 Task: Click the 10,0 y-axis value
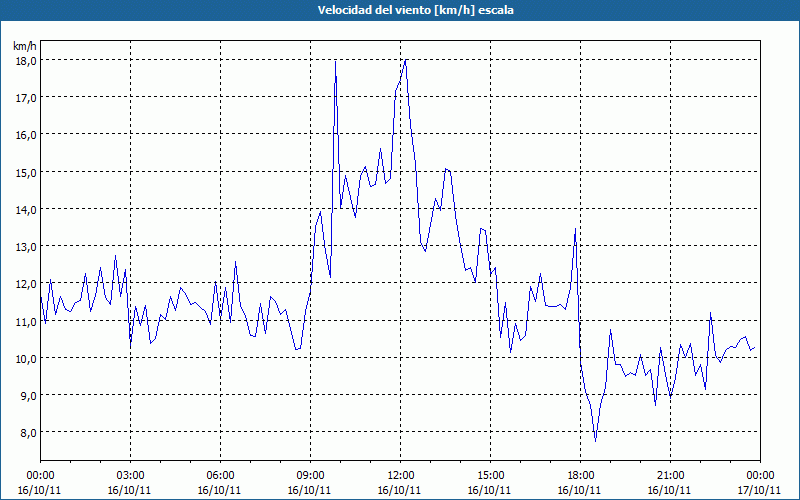point(25,359)
